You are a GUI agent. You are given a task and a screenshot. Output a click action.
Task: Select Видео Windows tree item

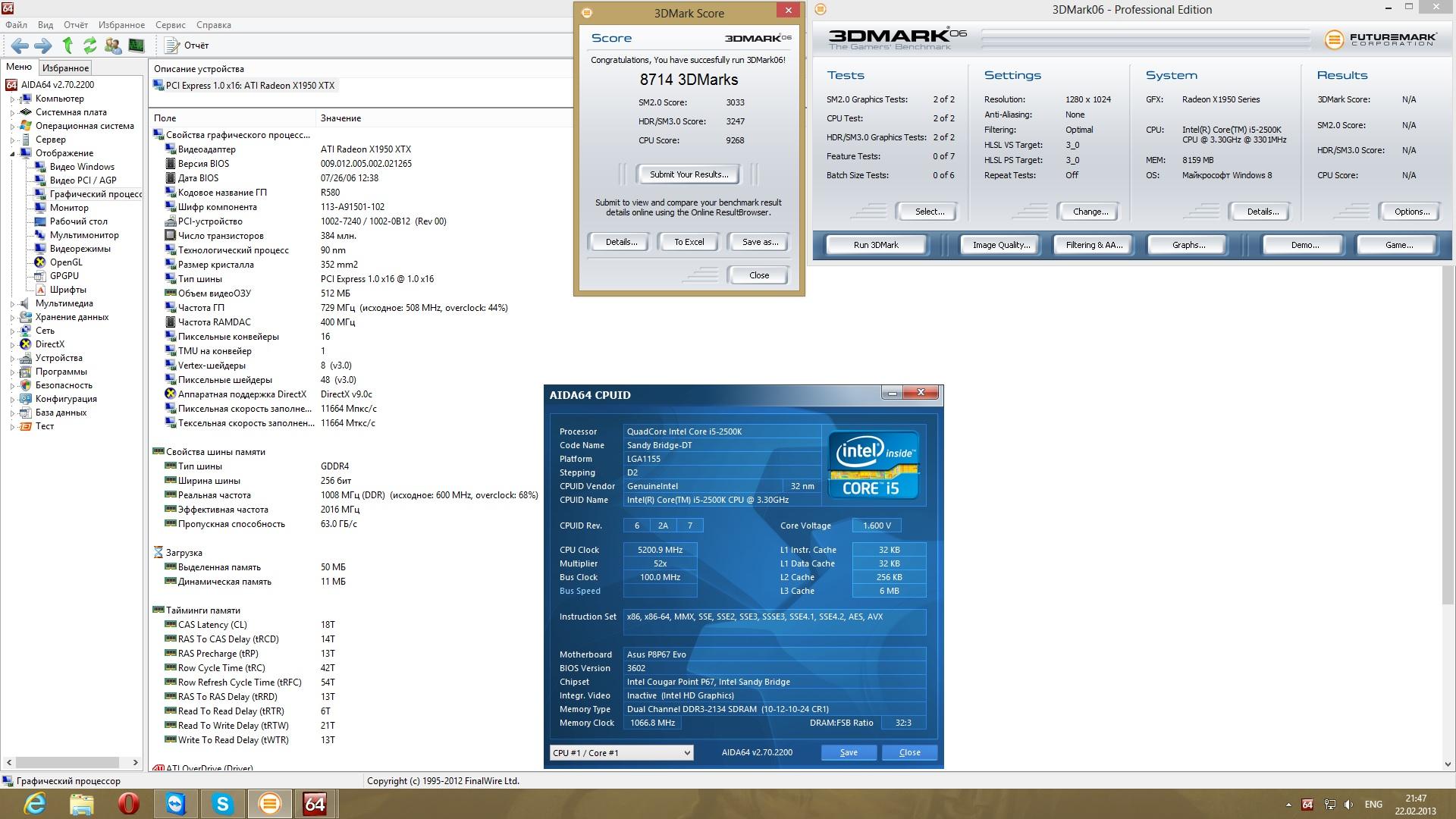point(82,167)
